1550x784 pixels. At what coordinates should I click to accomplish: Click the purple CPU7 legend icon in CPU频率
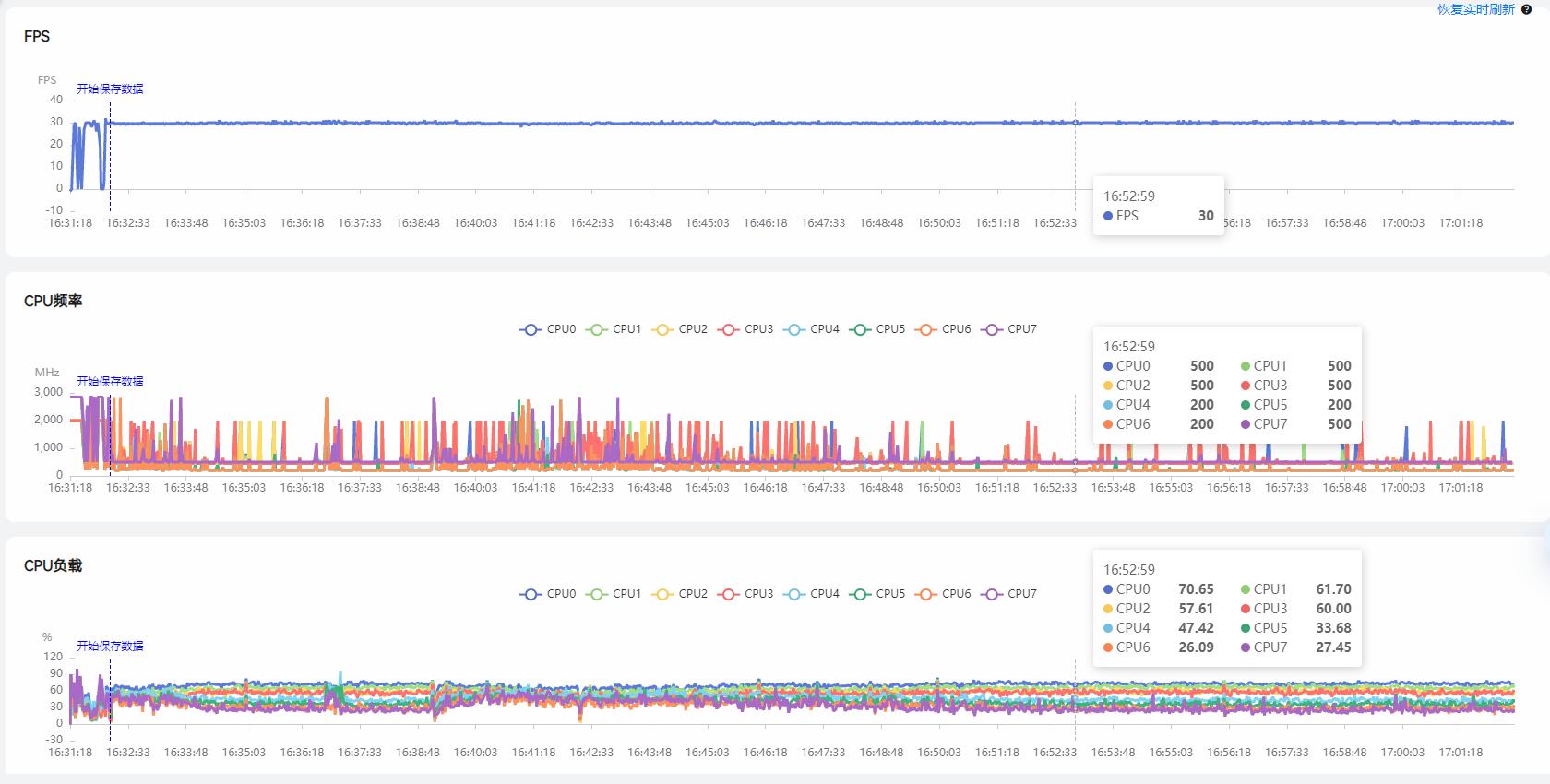pyautogui.click(x=992, y=329)
